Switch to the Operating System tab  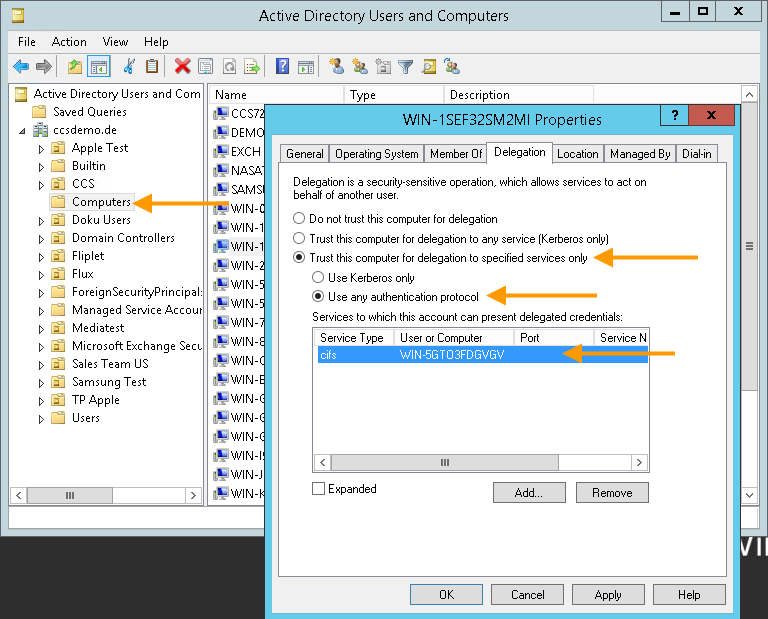click(377, 154)
